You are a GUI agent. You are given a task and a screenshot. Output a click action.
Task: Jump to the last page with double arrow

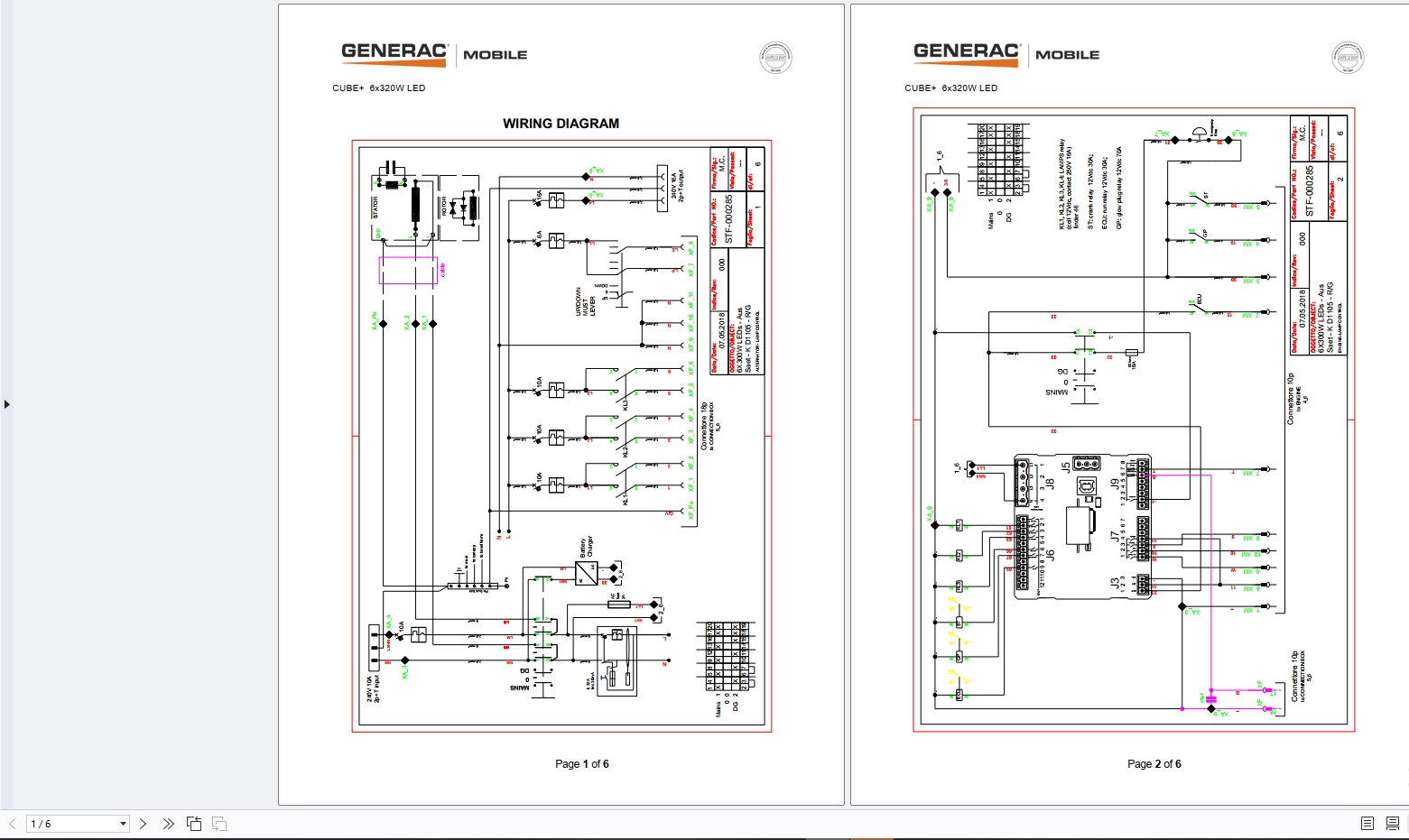click(x=168, y=824)
